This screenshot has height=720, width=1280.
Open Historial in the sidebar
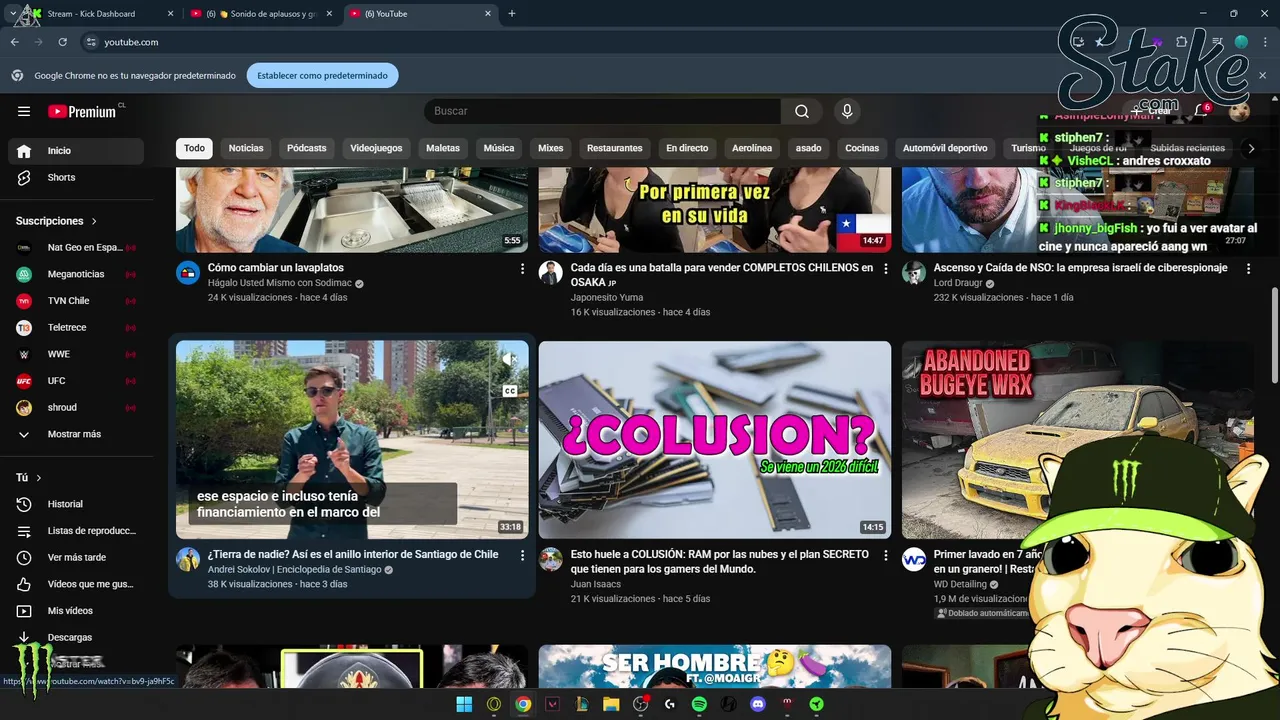(x=76, y=504)
